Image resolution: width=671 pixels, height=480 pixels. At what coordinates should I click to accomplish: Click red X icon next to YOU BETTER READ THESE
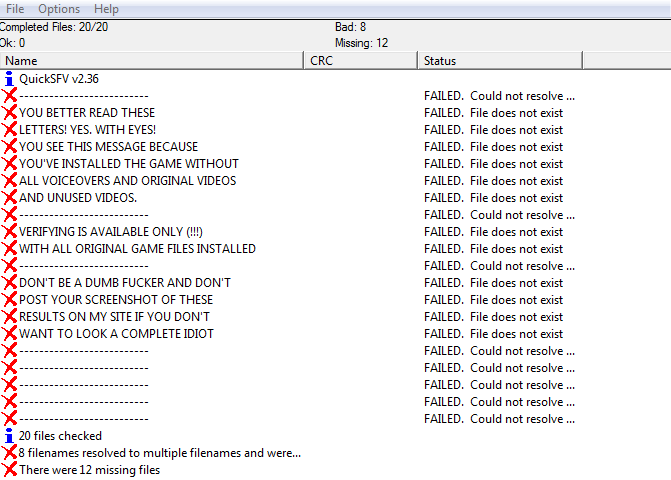pyautogui.click(x=10, y=113)
